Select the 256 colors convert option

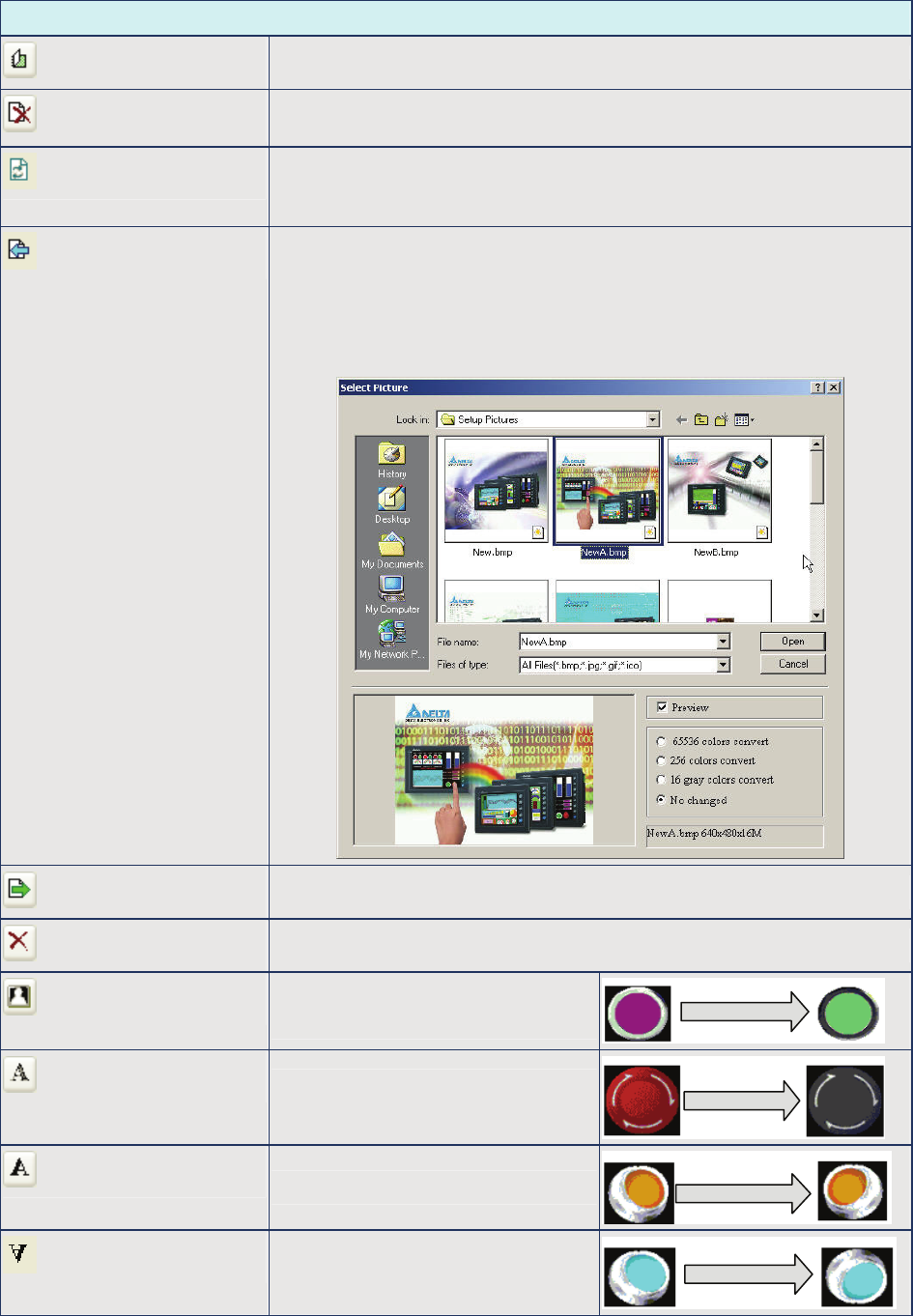(662, 760)
